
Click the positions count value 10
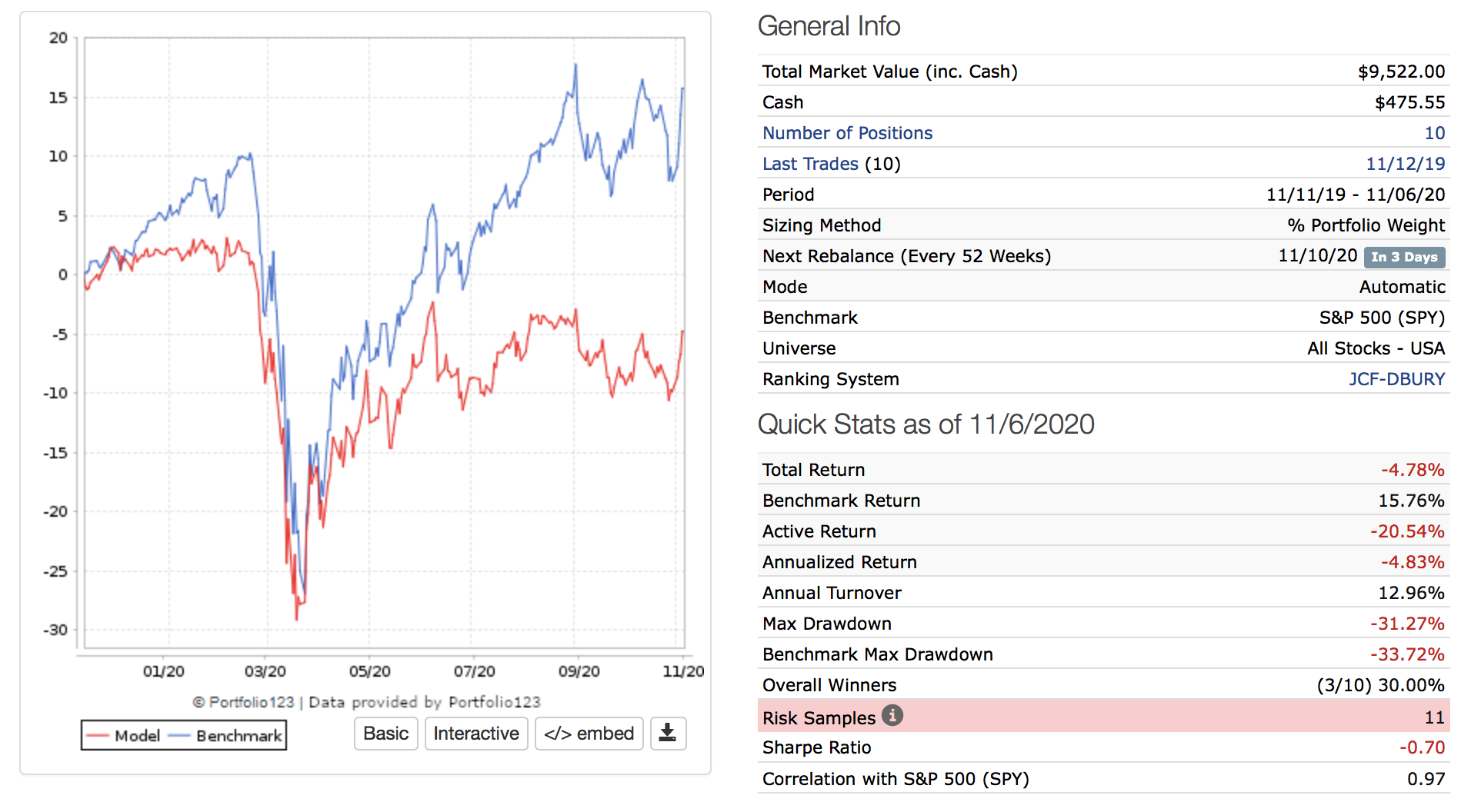[x=1434, y=133]
